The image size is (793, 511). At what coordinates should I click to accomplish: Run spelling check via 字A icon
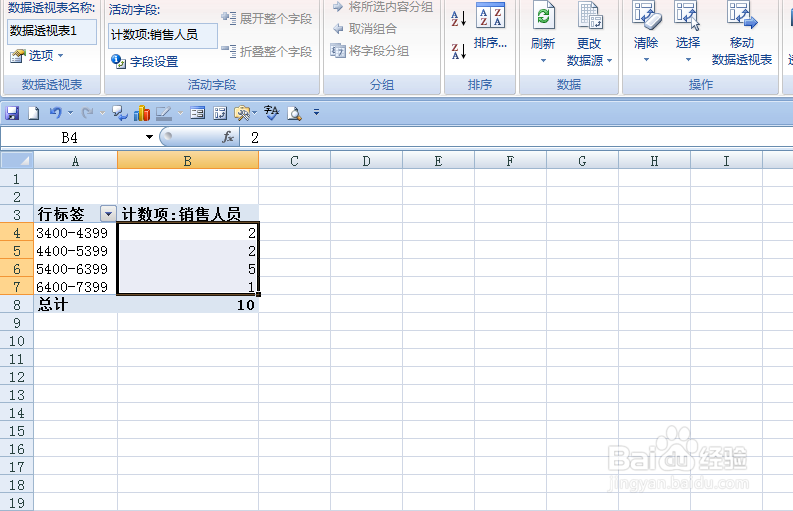(271, 112)
